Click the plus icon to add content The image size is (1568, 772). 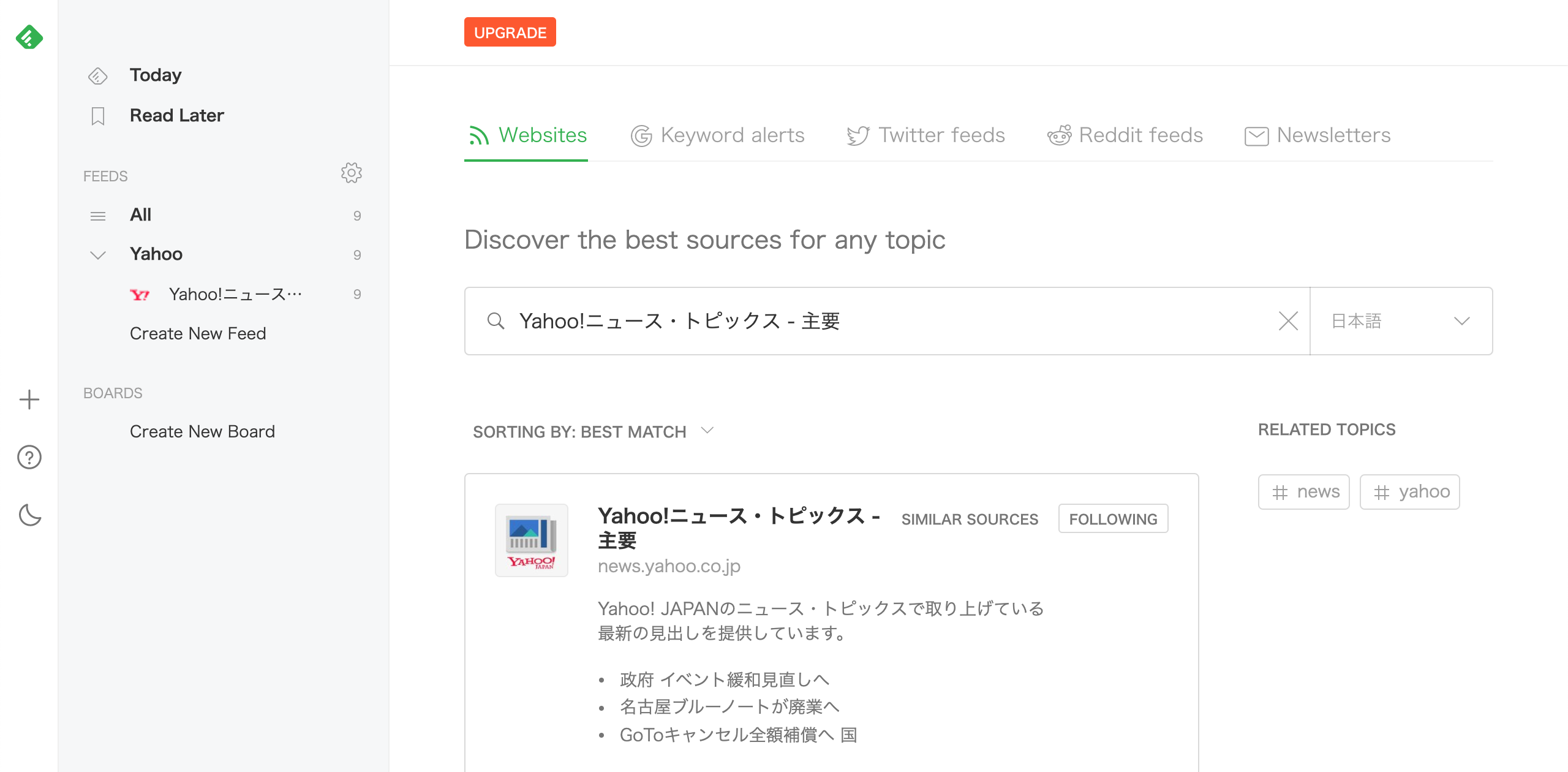point(29,399)
